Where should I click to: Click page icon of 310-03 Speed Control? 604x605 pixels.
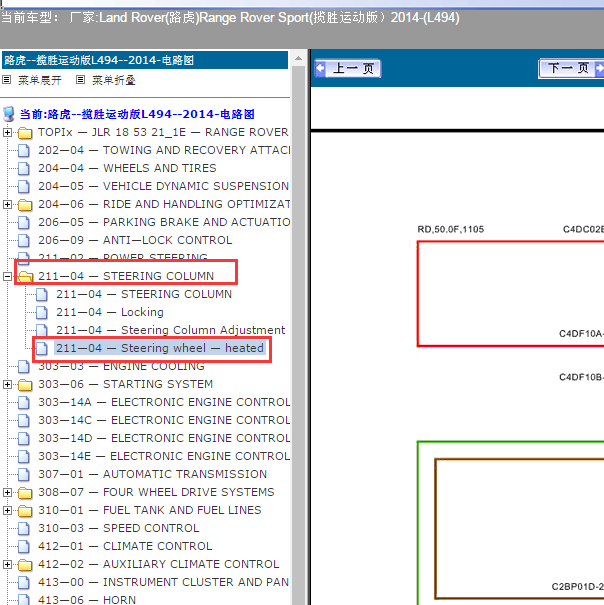click(24, 529)
